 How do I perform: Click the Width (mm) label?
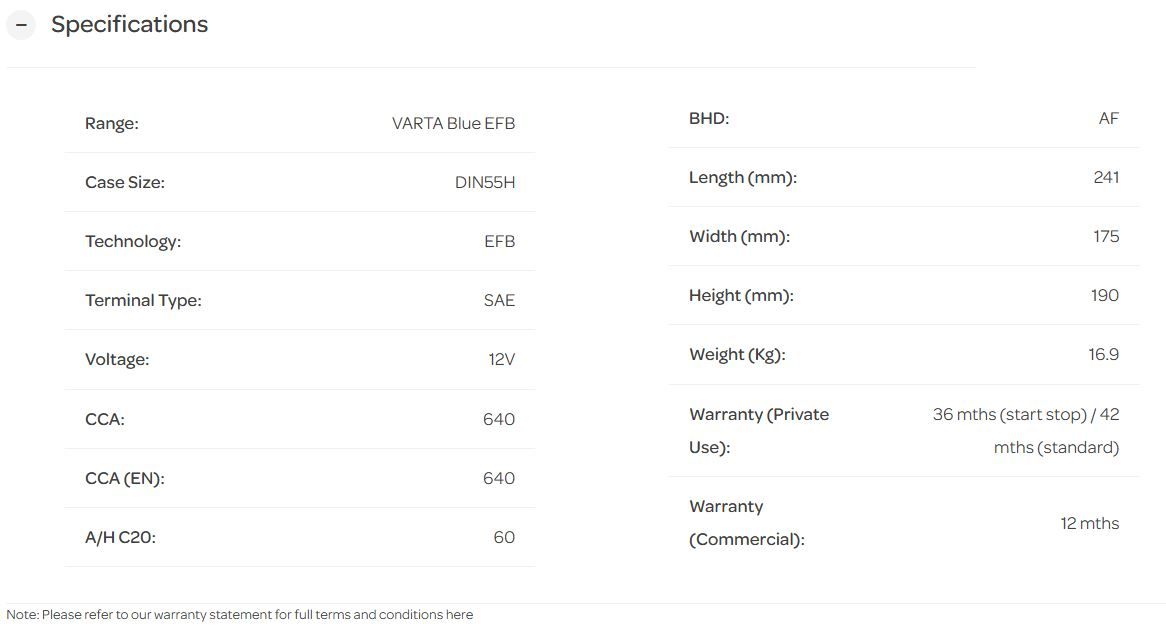coord(739,237)
